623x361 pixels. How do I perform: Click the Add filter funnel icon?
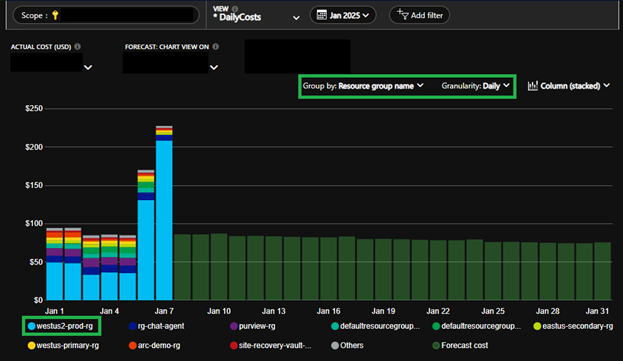tap(402, 14)
